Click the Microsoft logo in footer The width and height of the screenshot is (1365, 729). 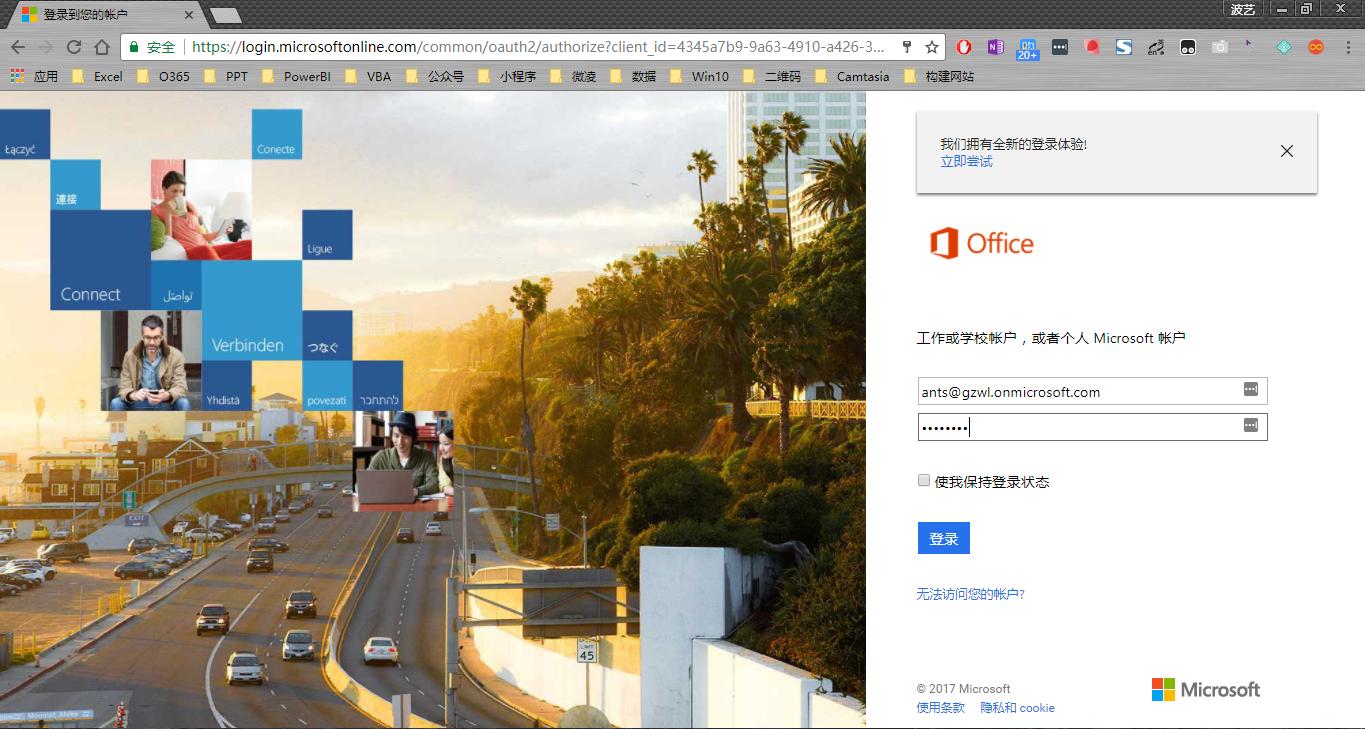[x=1206, y=689]
